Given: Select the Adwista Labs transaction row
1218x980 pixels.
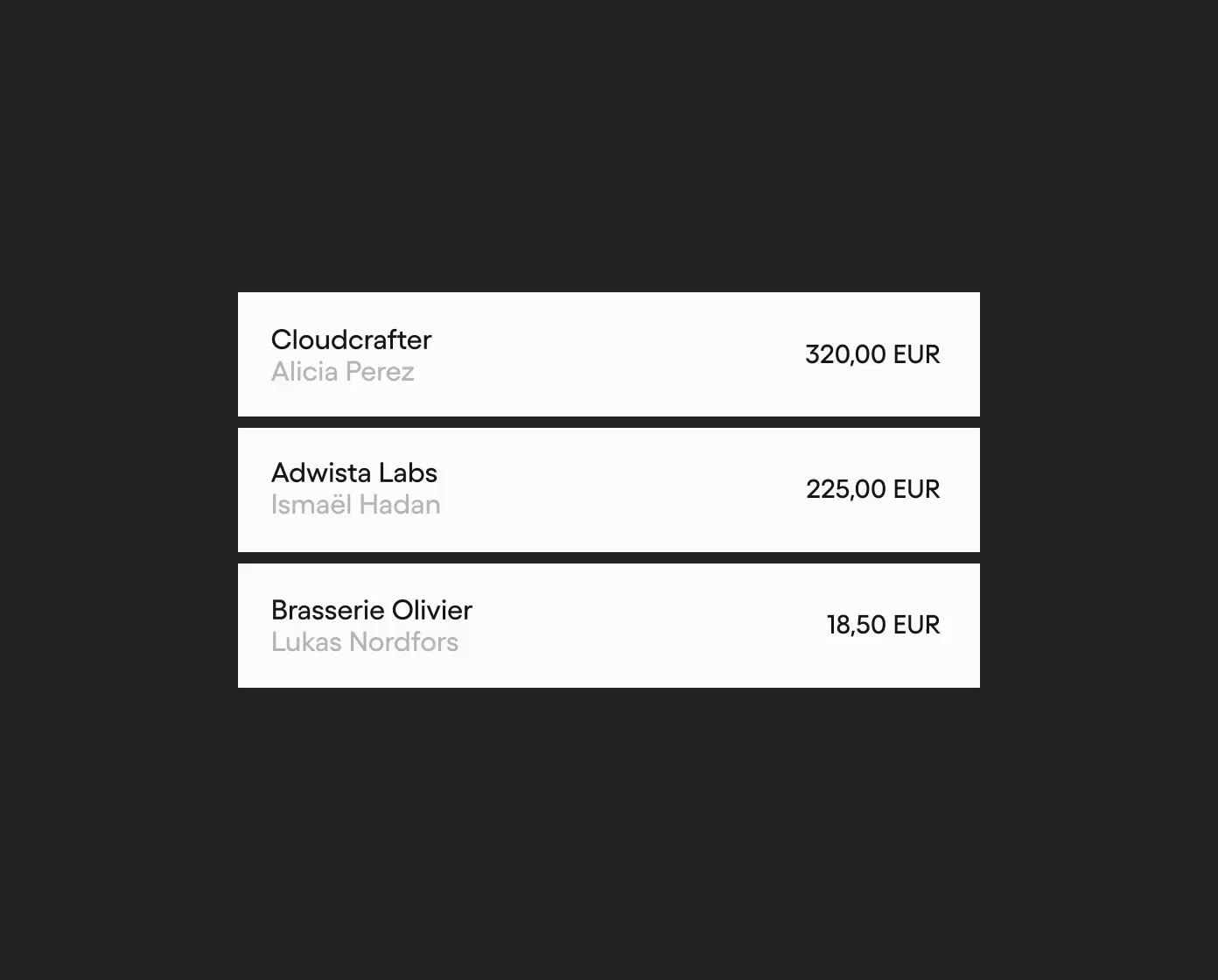Looking at the screenshot, I should (x=609, y=490).
